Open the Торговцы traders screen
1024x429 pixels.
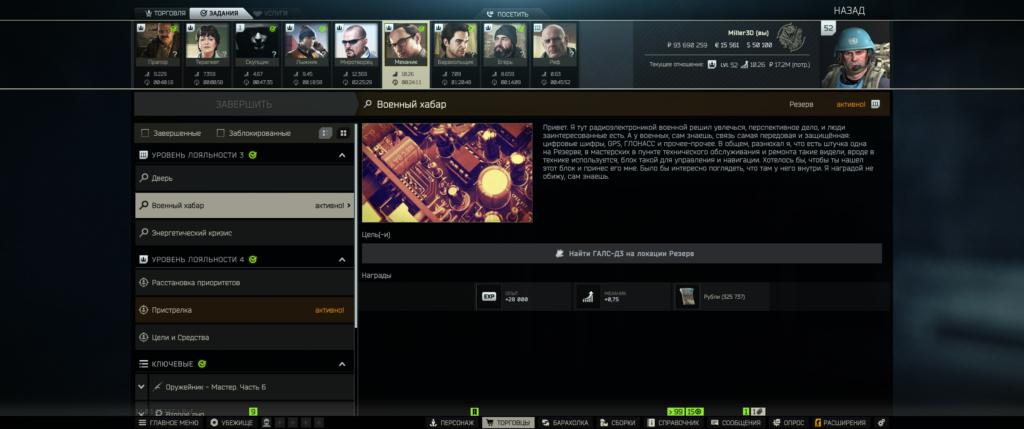click(x=508, y=423)
